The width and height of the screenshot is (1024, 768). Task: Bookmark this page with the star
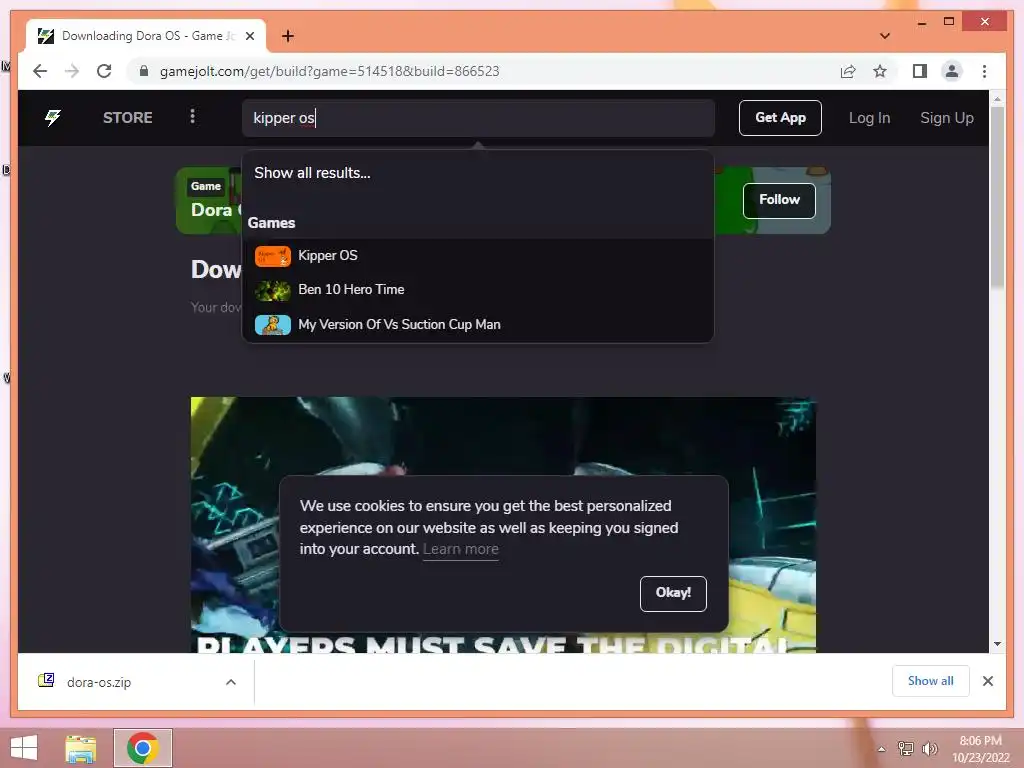point(880,71)
